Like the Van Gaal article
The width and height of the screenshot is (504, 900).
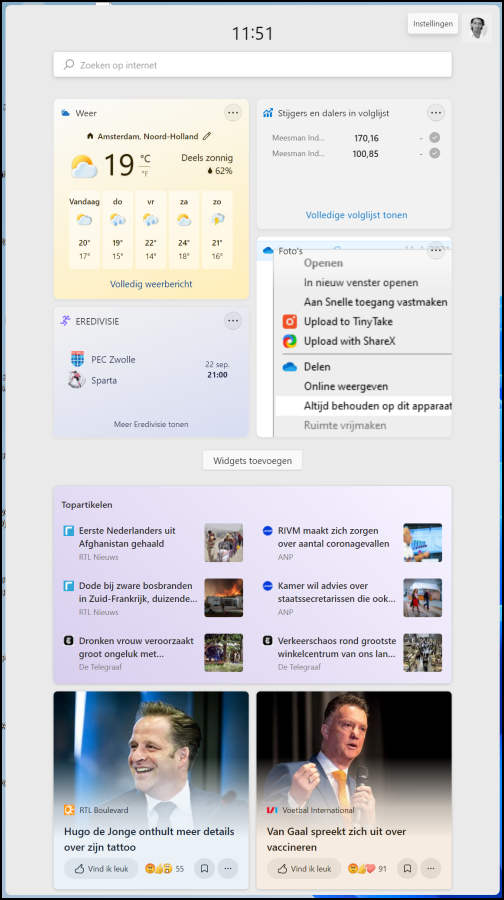[304, 869]
